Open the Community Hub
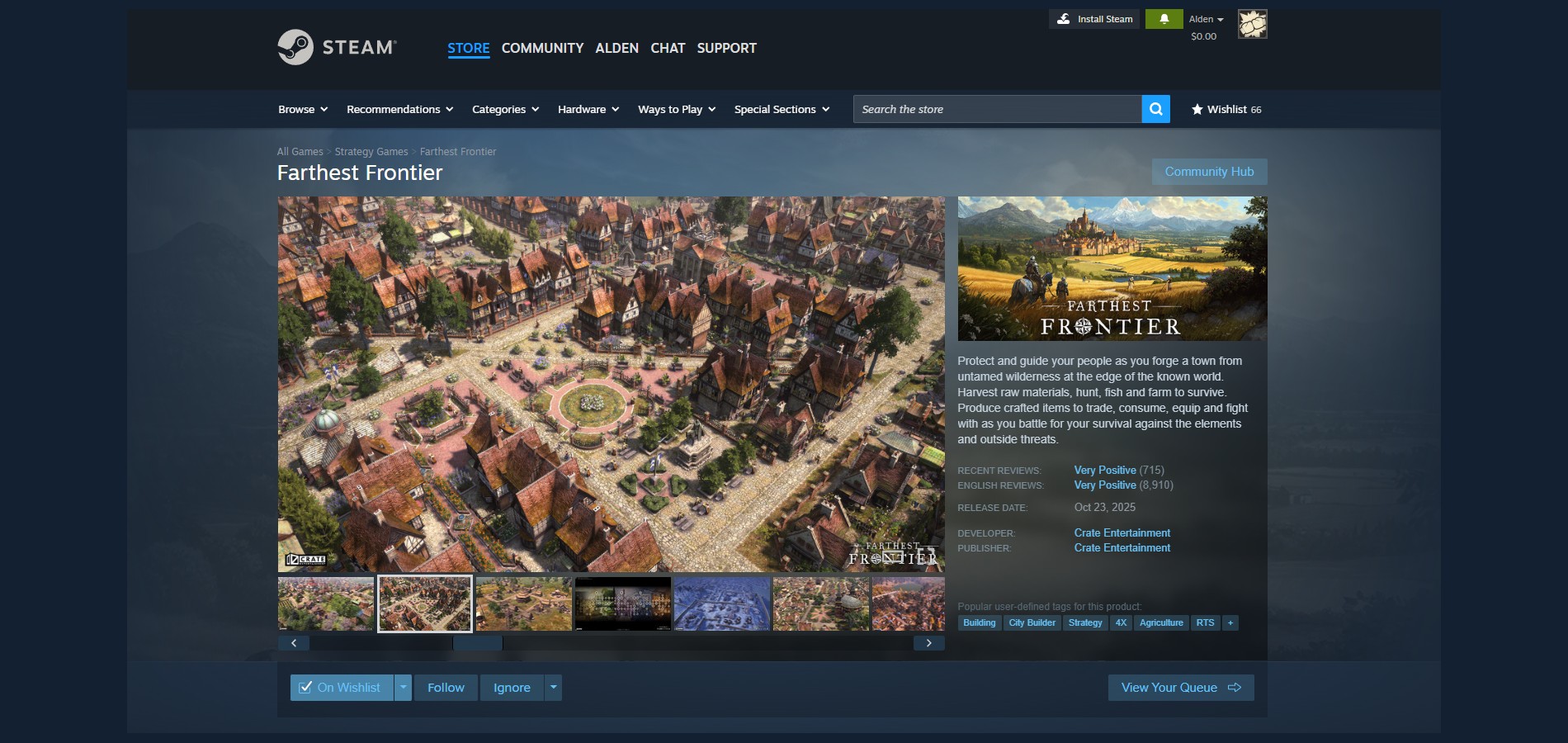 pos(1209,171)
